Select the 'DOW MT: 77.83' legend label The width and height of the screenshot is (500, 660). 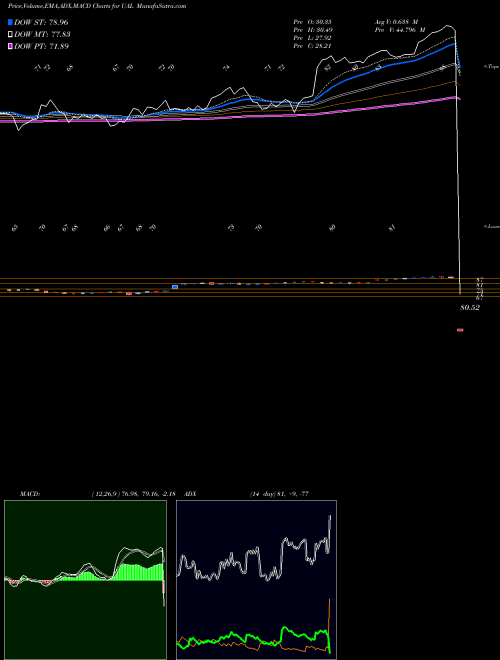click(x=42, y=34)
